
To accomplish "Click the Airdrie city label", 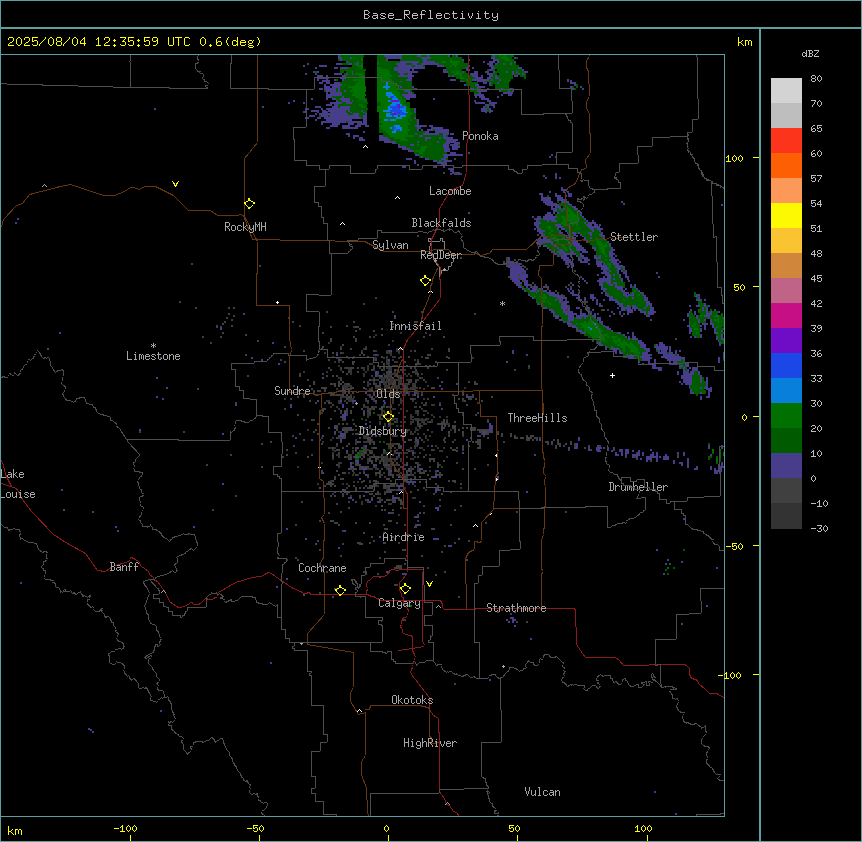I will [403, 537].
